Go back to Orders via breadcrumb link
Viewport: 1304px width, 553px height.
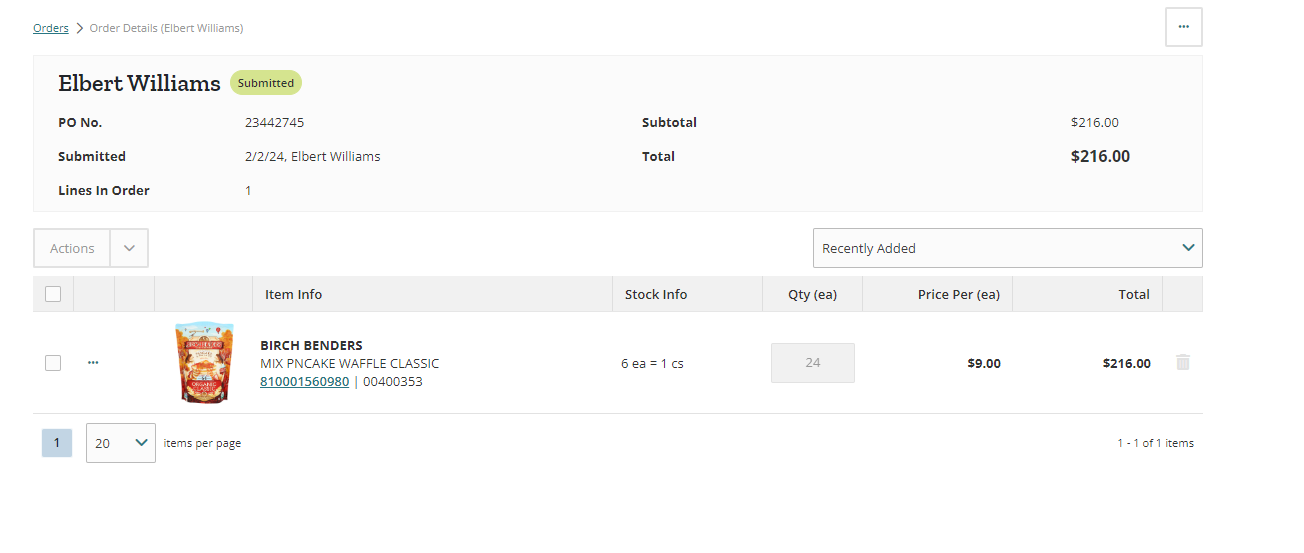click(x=51, y=28)
